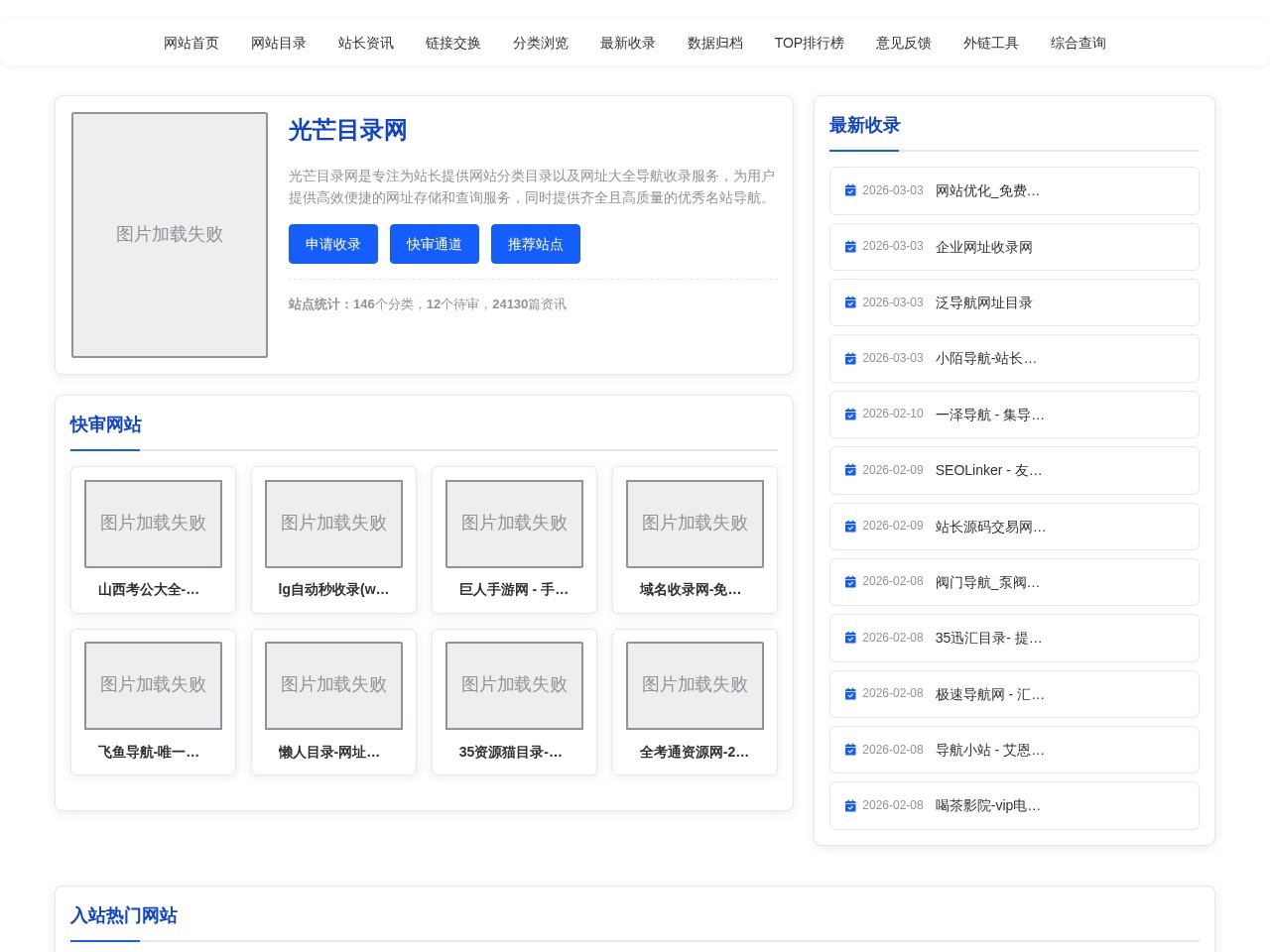
Task: Open the 极速导航网 listing
Action: tap(990, 694)
